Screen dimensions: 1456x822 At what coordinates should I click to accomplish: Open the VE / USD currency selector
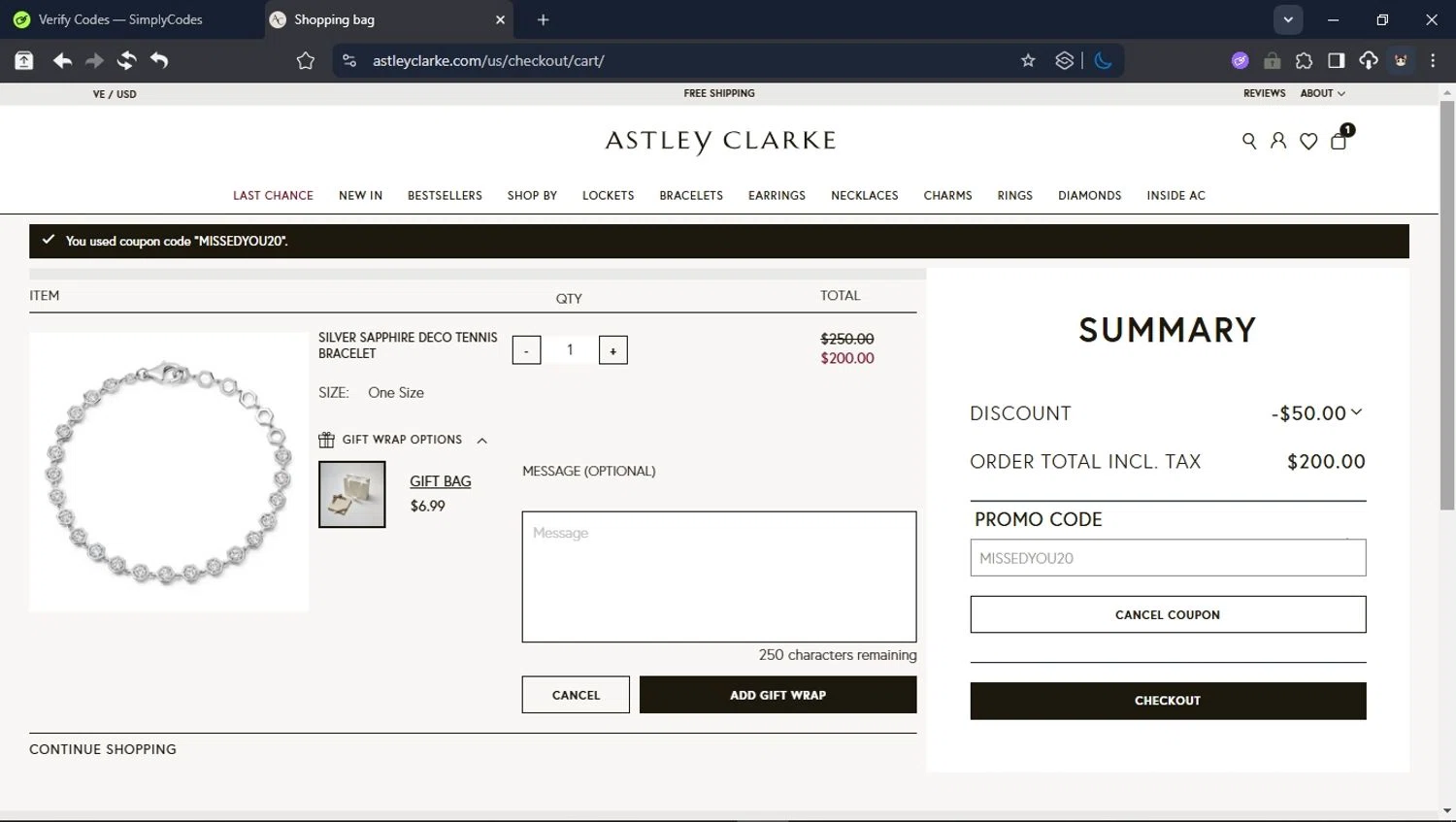point(115,94)
